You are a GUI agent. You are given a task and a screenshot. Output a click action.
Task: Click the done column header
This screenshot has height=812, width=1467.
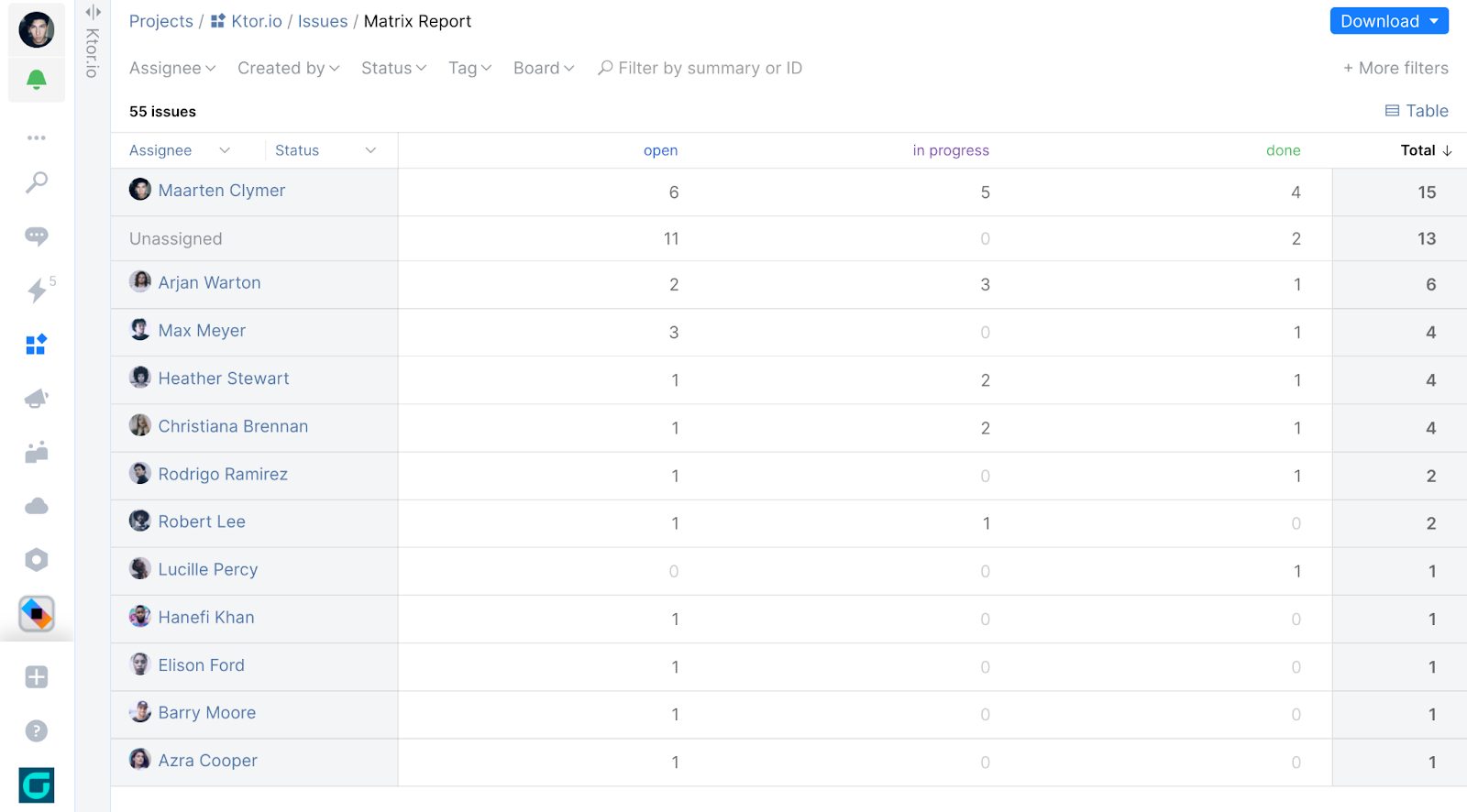[x=1283, y=150]
